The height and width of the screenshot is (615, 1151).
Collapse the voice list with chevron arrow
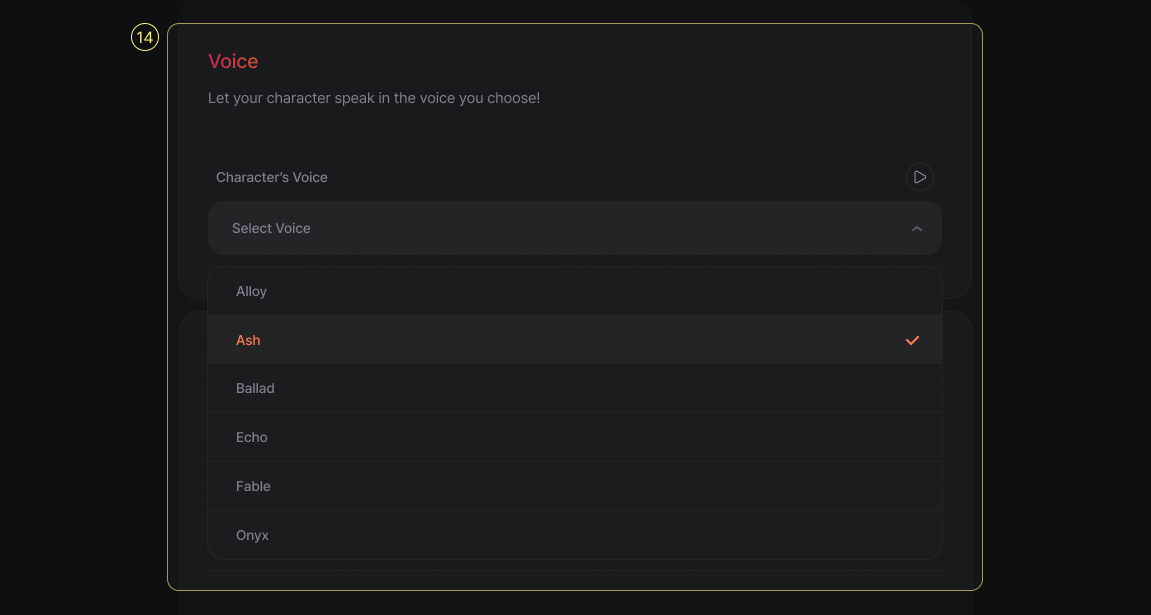917,229
